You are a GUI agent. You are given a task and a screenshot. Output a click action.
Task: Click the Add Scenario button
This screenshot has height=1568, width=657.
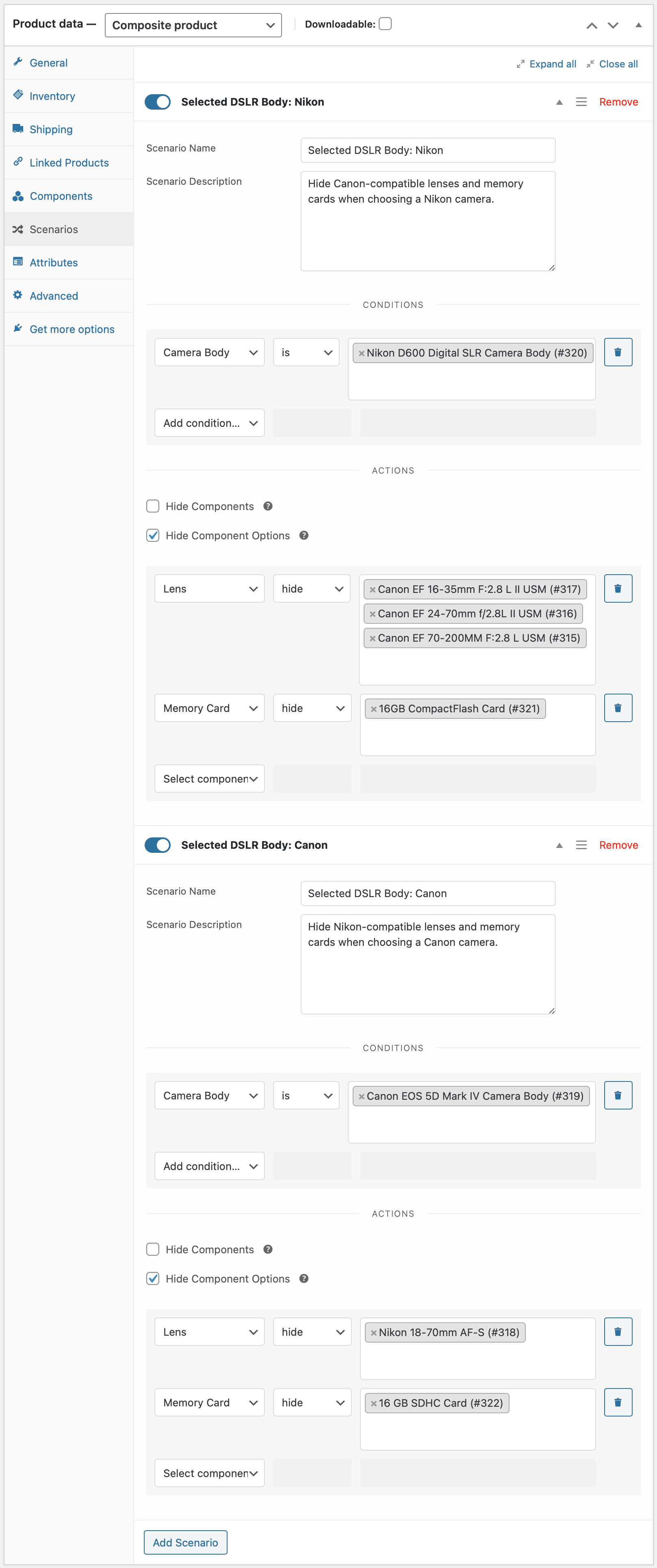185,1542
